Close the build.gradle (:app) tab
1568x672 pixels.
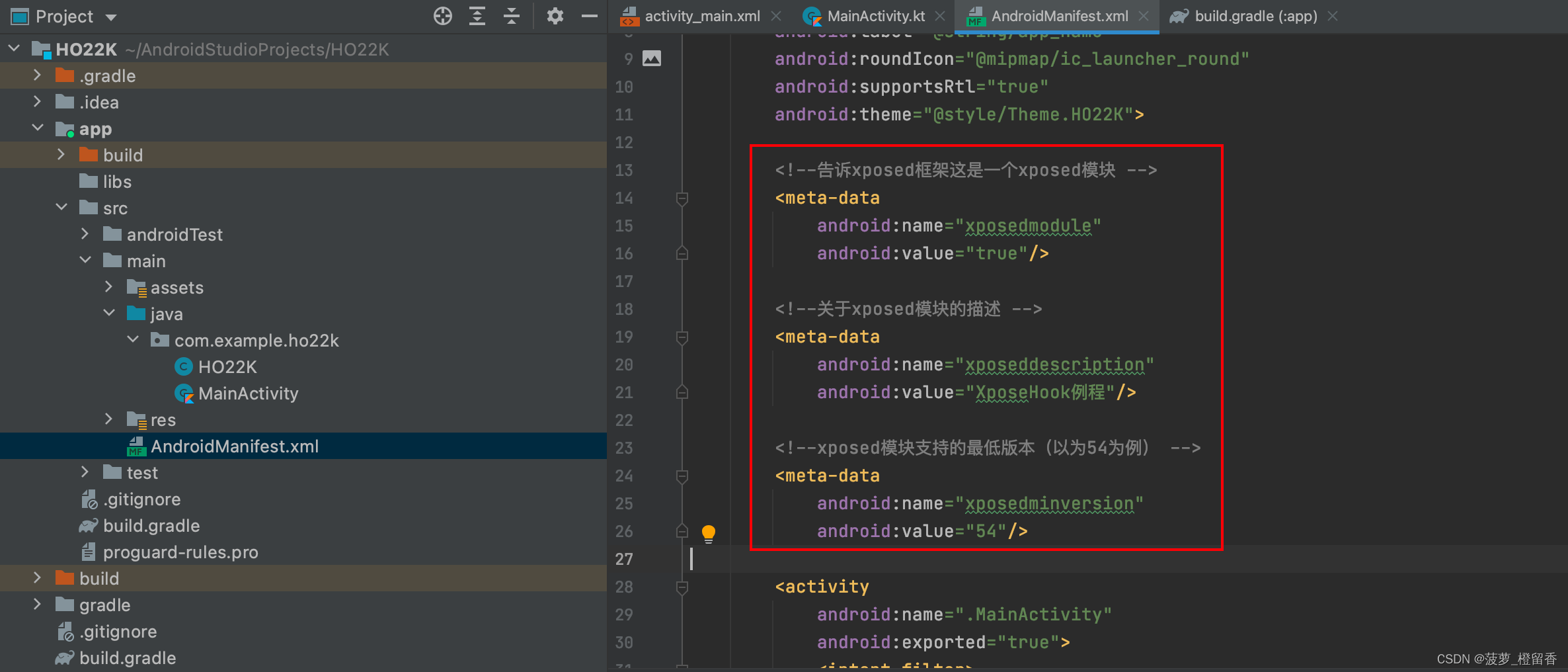pyautogui.click(x=1333, y=16)
